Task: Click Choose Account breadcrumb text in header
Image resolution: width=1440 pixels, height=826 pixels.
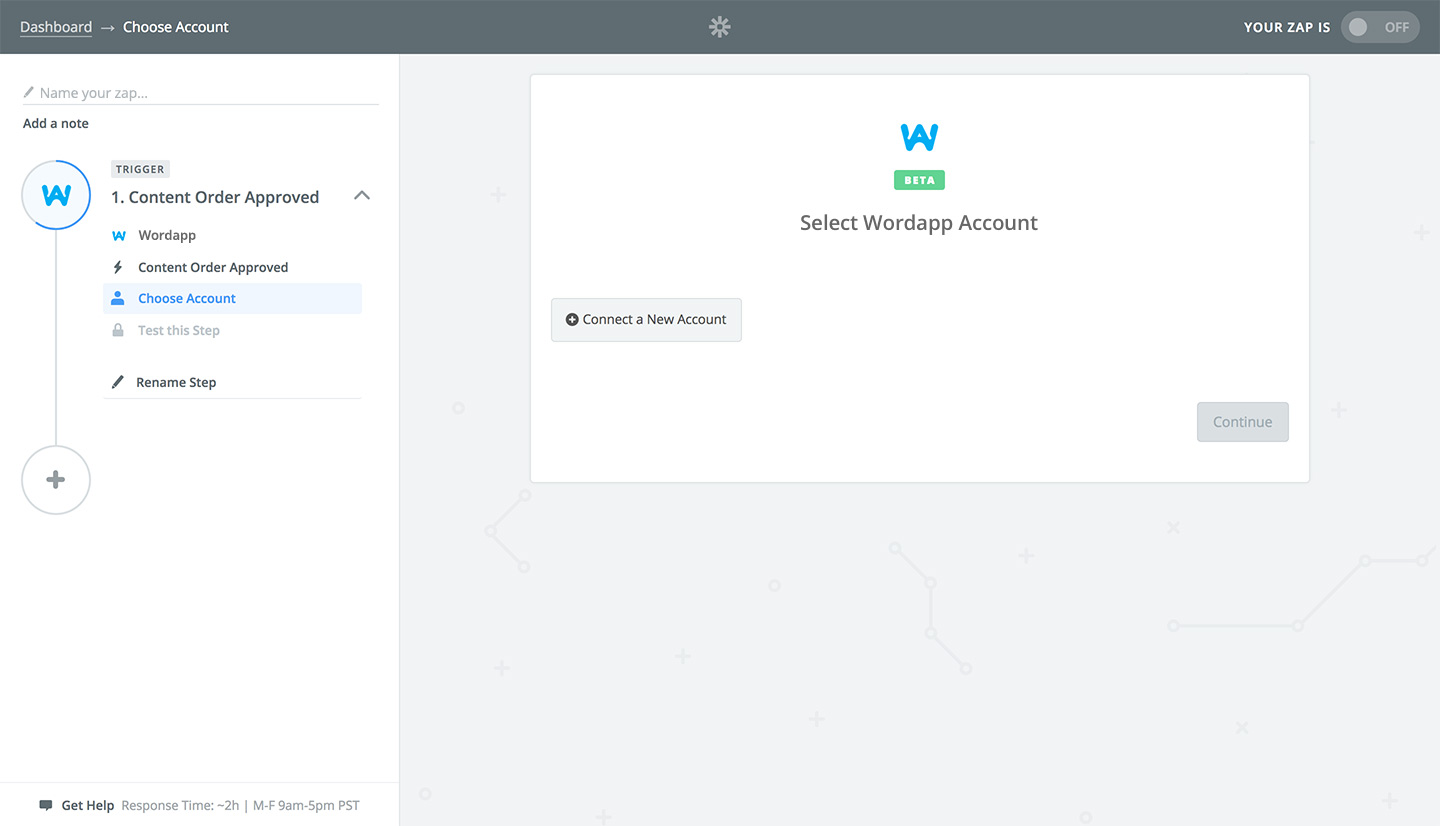Action: coord(176,27)
